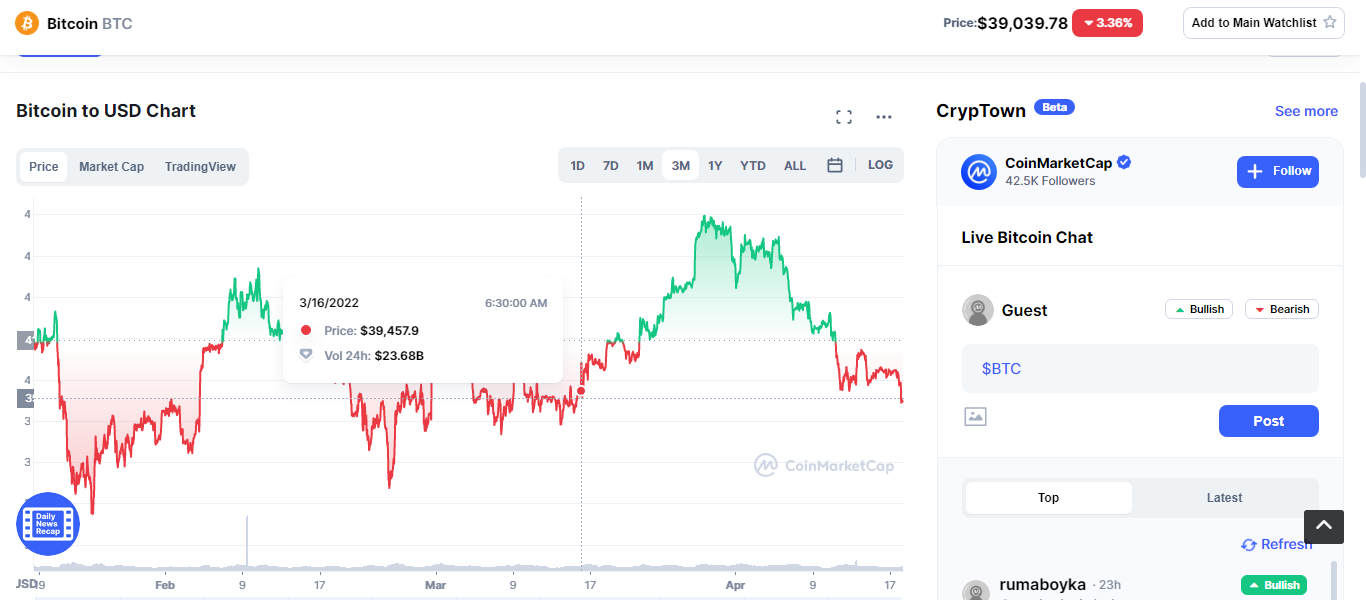This screenshot has height=600, width=1366.
Task: Select Bullish sentiment for Guest post
Action: [1199, 309]
